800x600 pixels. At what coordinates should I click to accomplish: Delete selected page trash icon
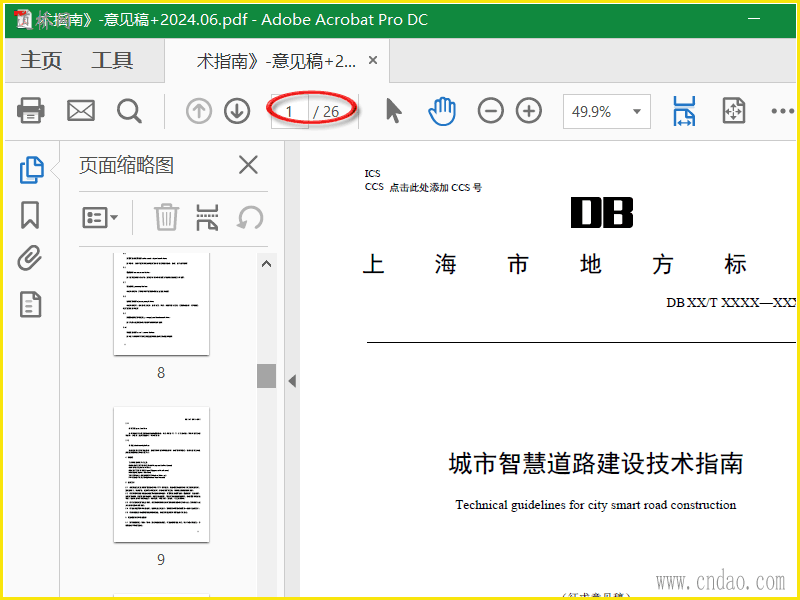(166, 217)
